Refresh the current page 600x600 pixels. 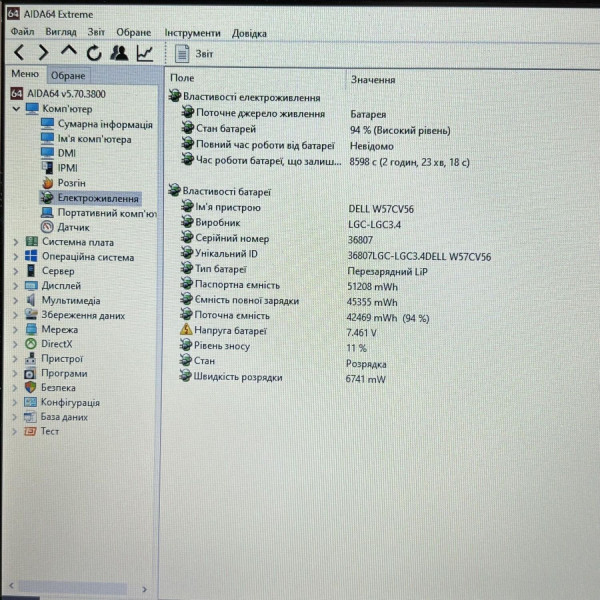tap(94, 53)
